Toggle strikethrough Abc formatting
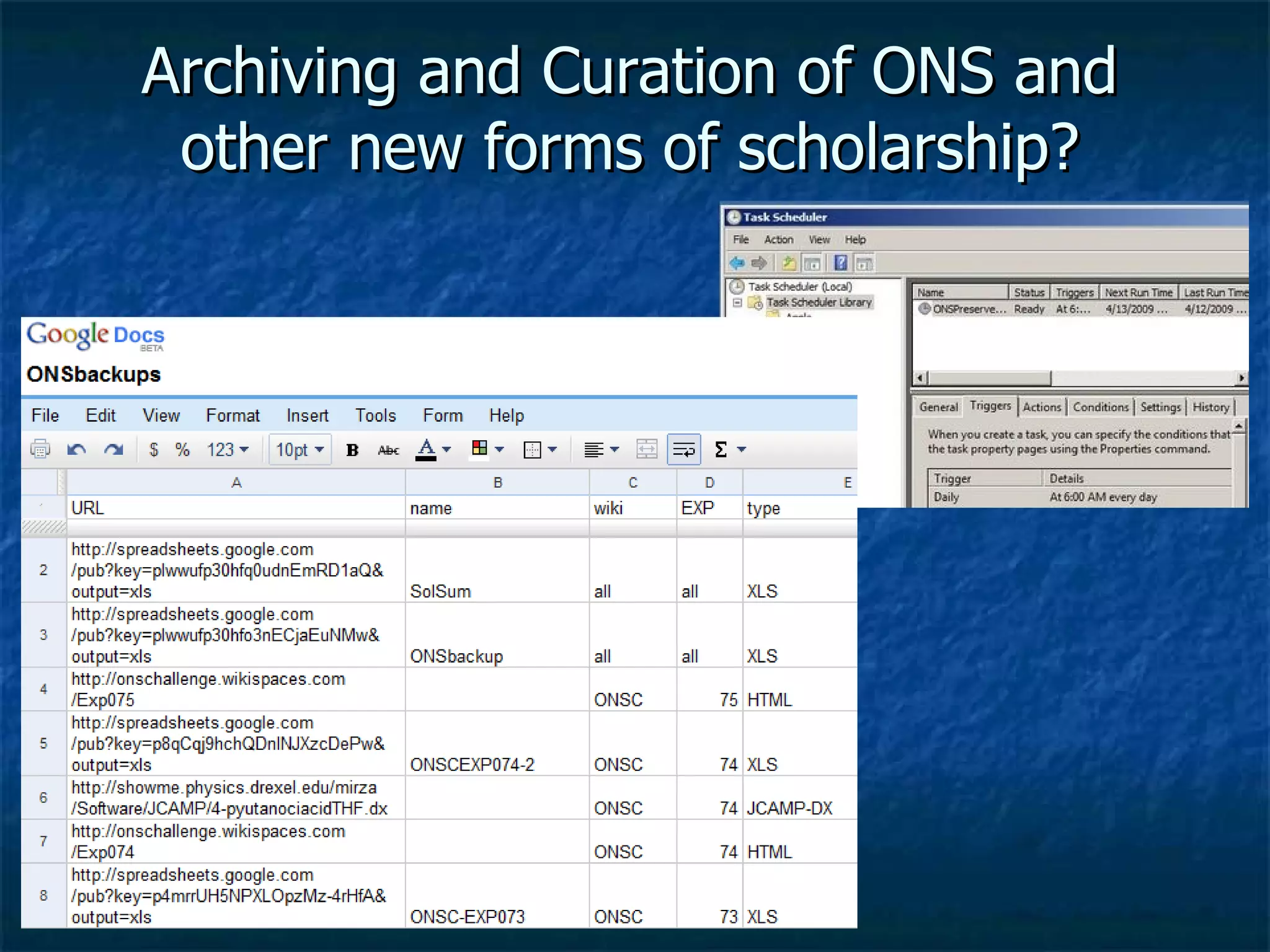This screenshot has height=952, width=1270. coord(388,450)
